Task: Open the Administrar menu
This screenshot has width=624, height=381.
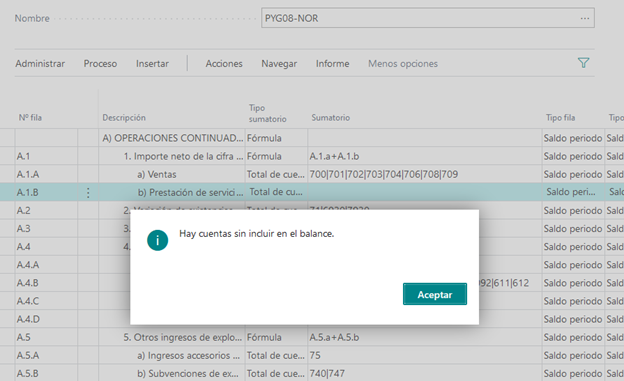Action: click(40, 64)
